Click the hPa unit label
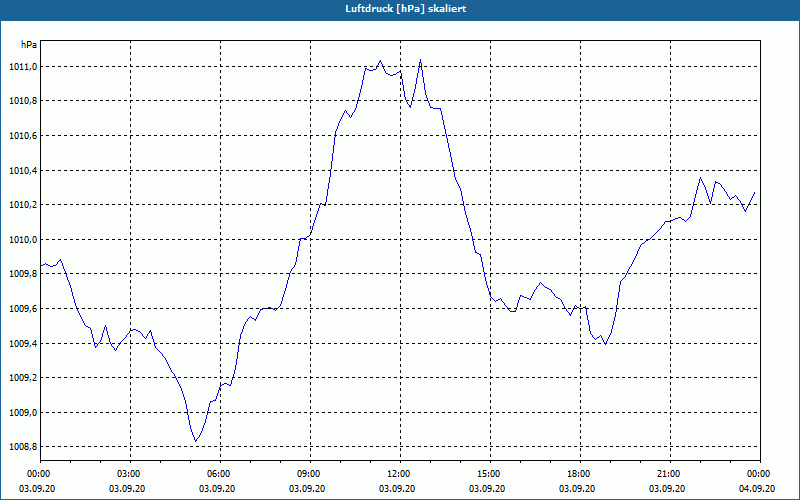This screenshot has height=500, width=800. pos(29,45)
